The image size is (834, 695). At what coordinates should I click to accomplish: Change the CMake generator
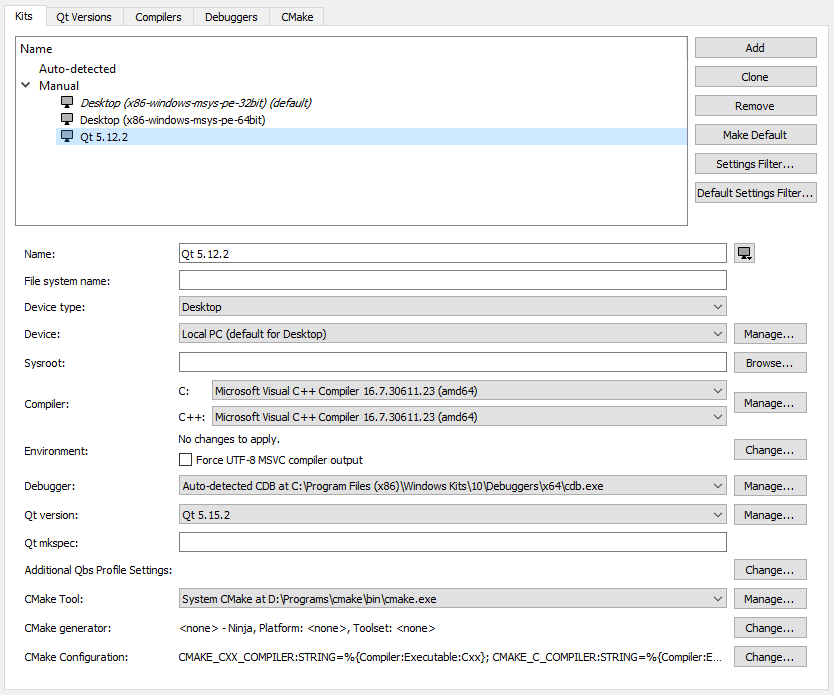pyautogui.click(x=770, y=628)
